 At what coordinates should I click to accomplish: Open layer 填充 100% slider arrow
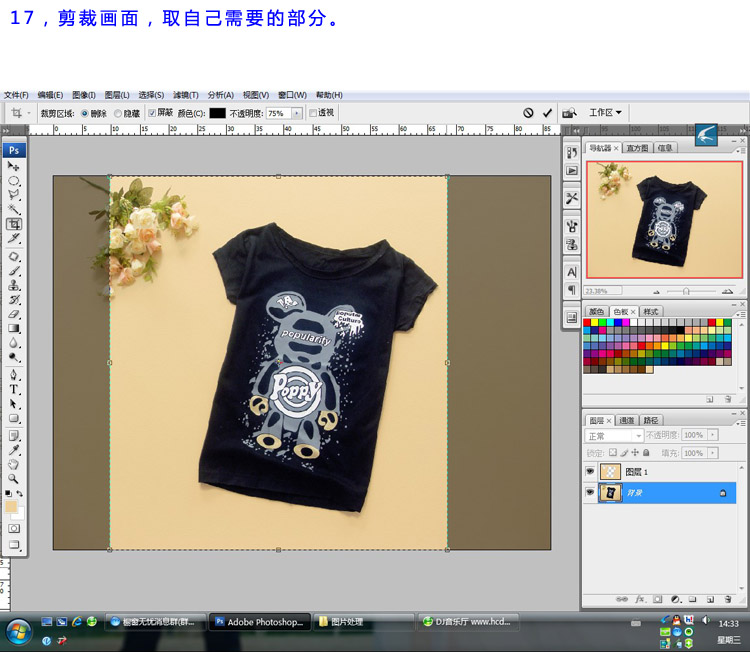point(713,453)
